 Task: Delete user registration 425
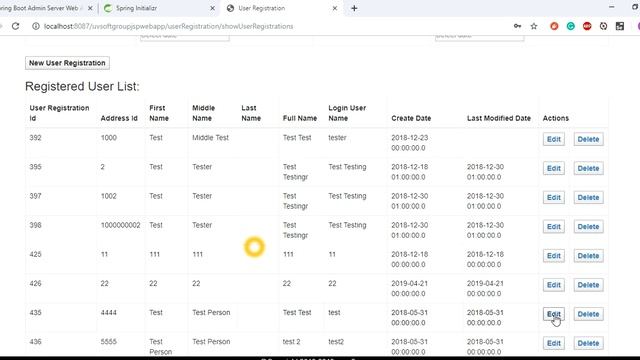(588, 256)
